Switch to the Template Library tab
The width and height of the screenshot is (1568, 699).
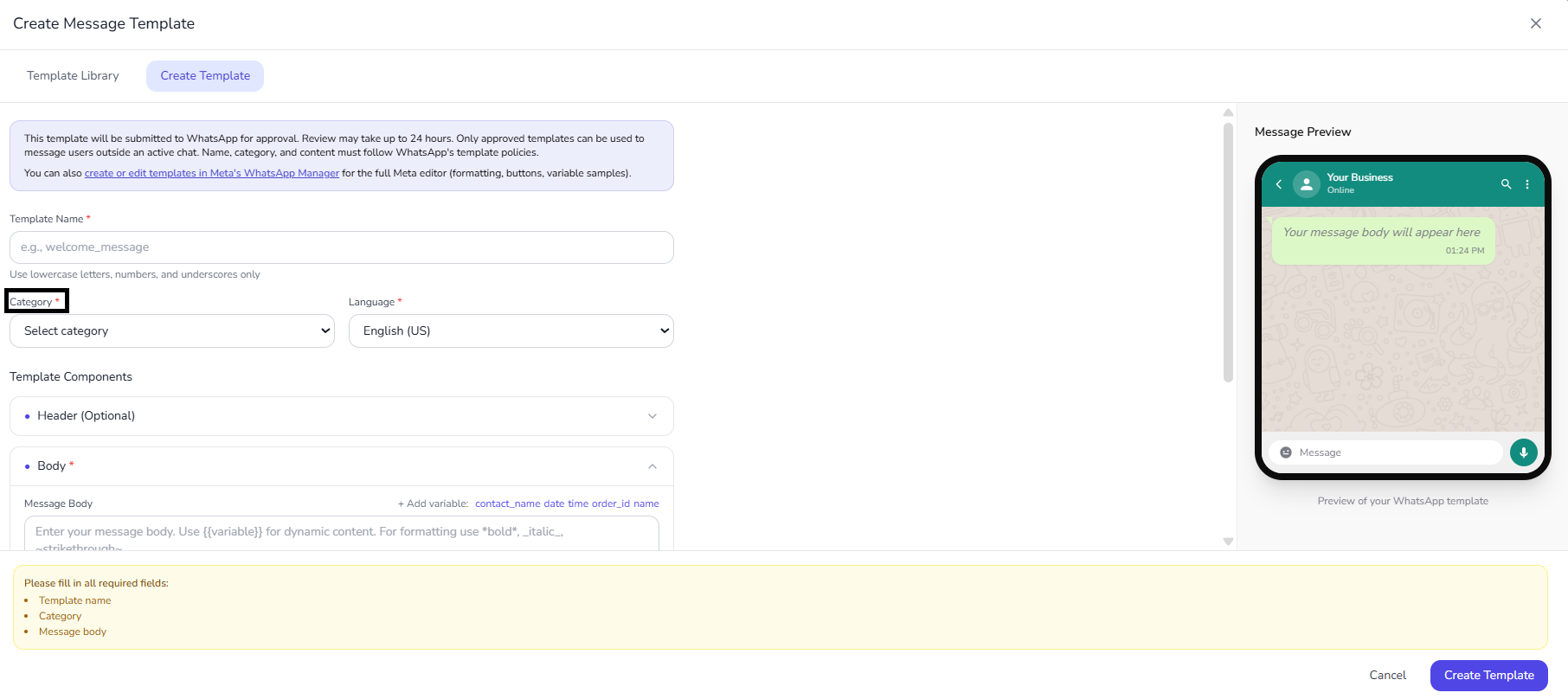[x=73, y=75]
